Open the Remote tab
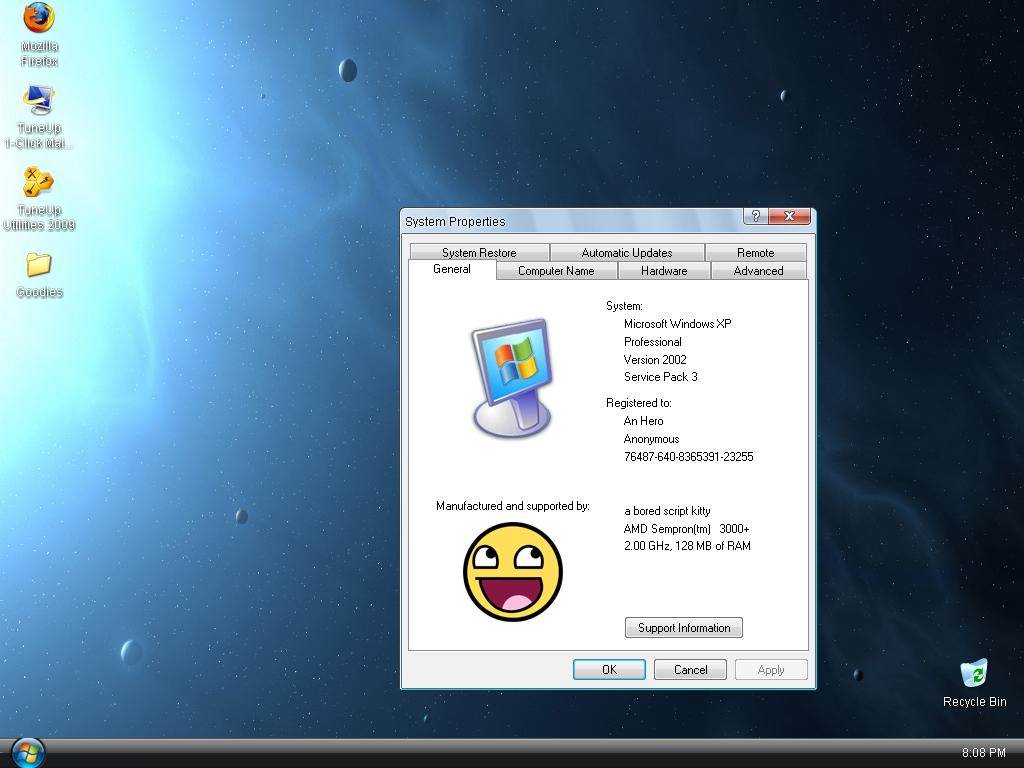The width and height of the screenshot is (1024, 768). click(x=756, y=253)
